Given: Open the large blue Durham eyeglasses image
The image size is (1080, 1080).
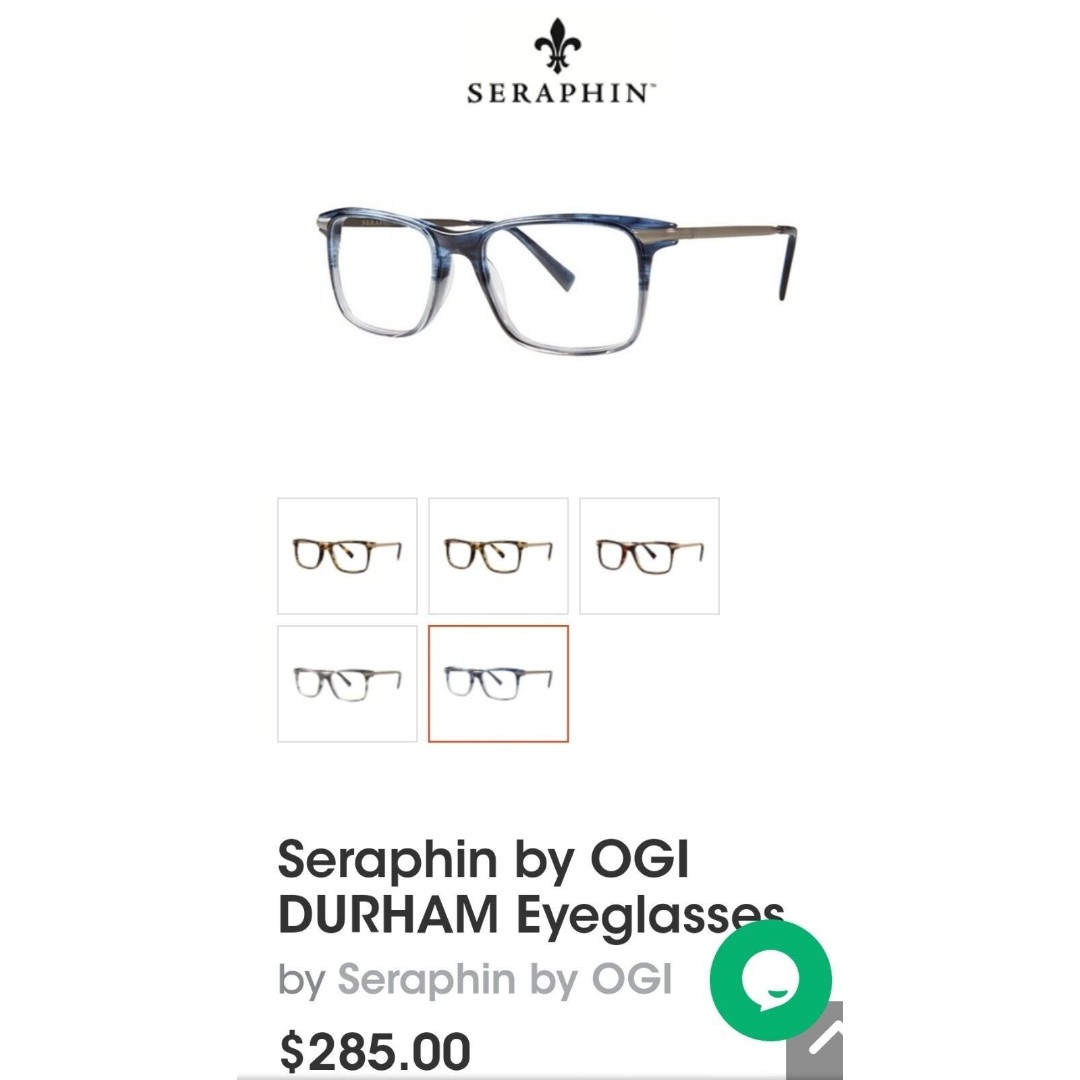Looking at the screenshot, I should [x=555, y=280].
